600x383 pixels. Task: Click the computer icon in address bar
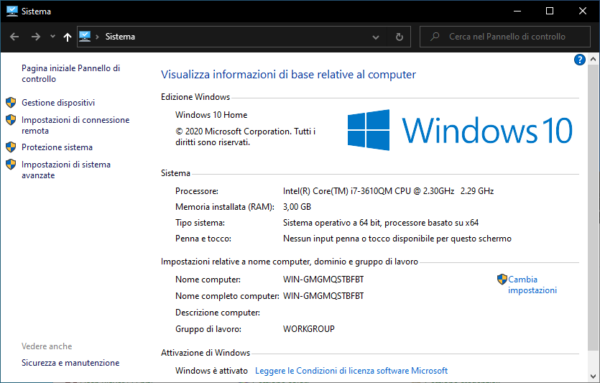tap(85, 37)
